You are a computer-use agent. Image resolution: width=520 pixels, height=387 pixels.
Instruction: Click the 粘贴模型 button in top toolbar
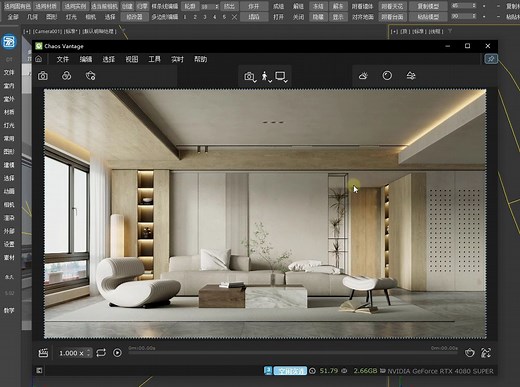coord(428,17)
